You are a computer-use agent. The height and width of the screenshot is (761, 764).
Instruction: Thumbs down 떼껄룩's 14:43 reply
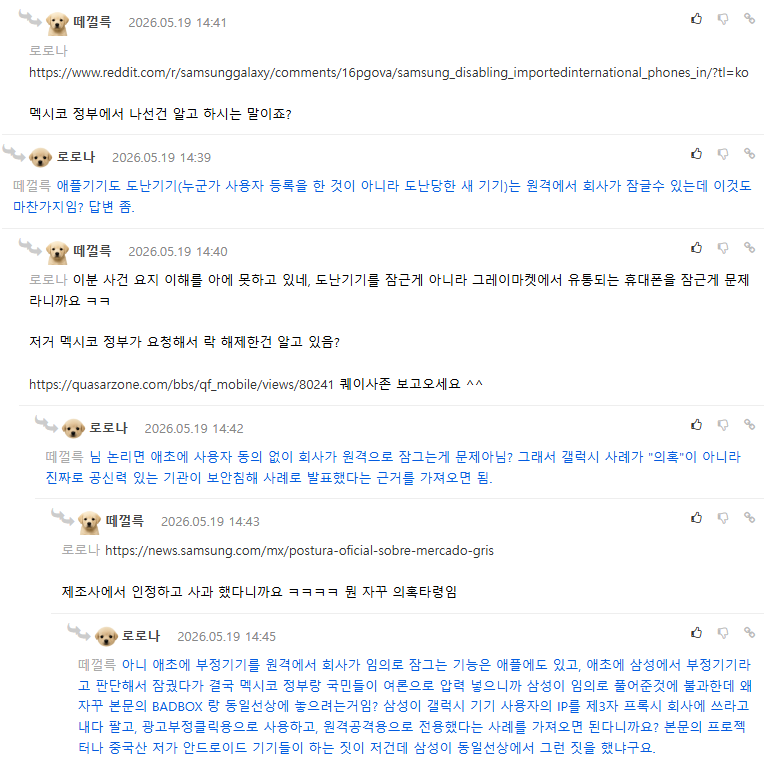723,518
